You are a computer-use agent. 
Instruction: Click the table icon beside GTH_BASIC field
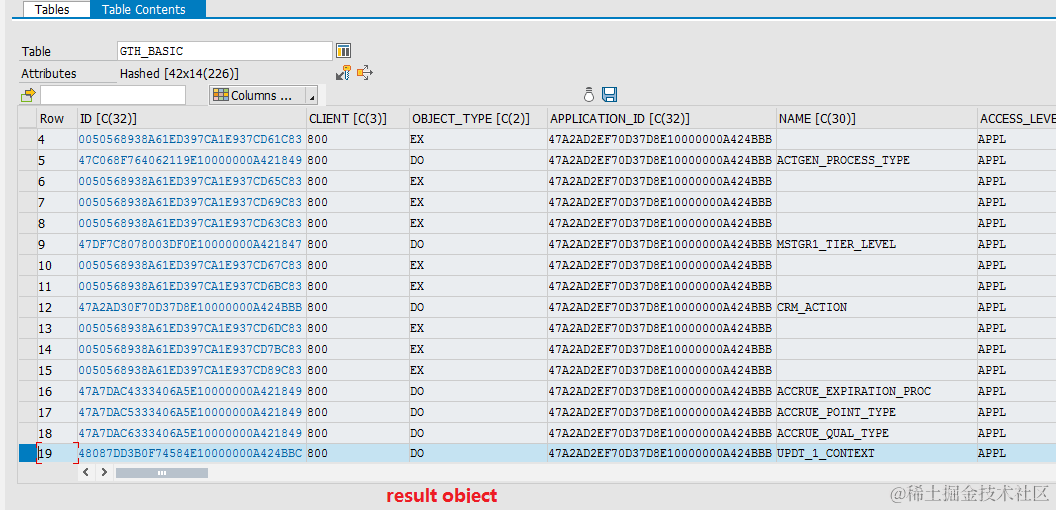[x=343, y=51]
